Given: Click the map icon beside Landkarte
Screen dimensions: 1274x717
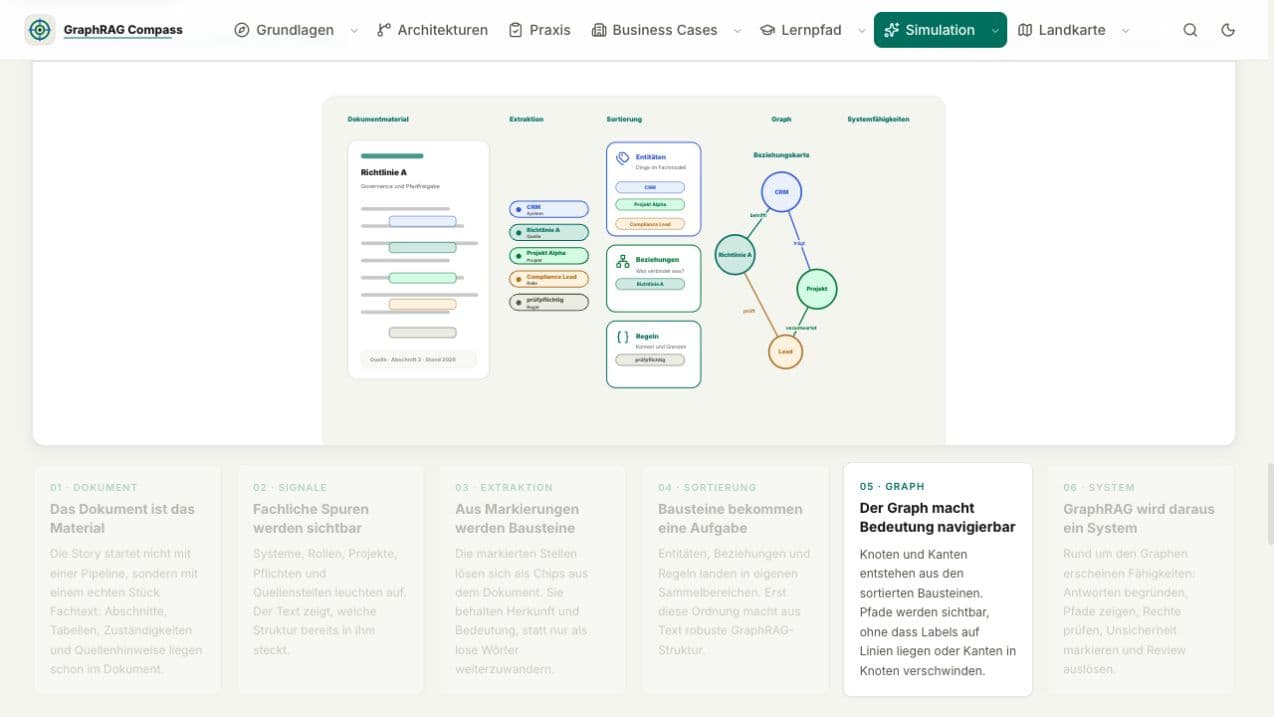Looking at the screenshot, I should point(1025,30).
